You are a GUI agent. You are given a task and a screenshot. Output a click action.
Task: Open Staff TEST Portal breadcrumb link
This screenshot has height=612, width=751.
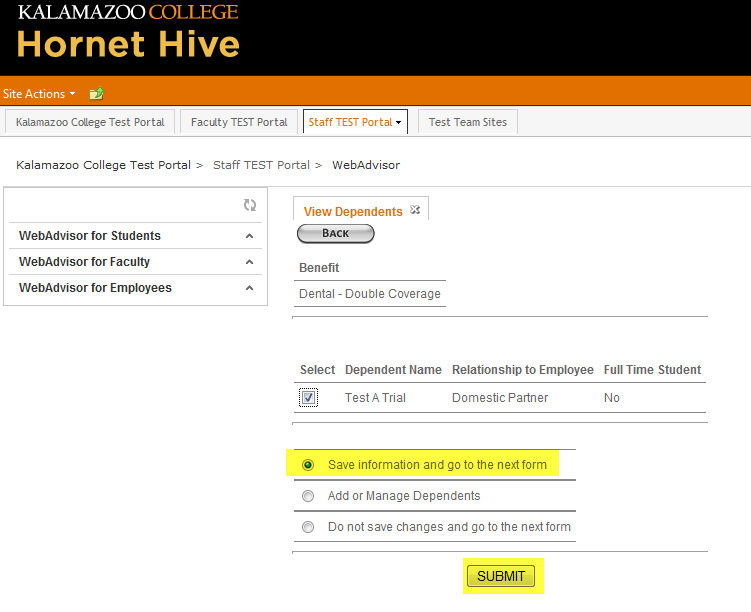point(262,165)
